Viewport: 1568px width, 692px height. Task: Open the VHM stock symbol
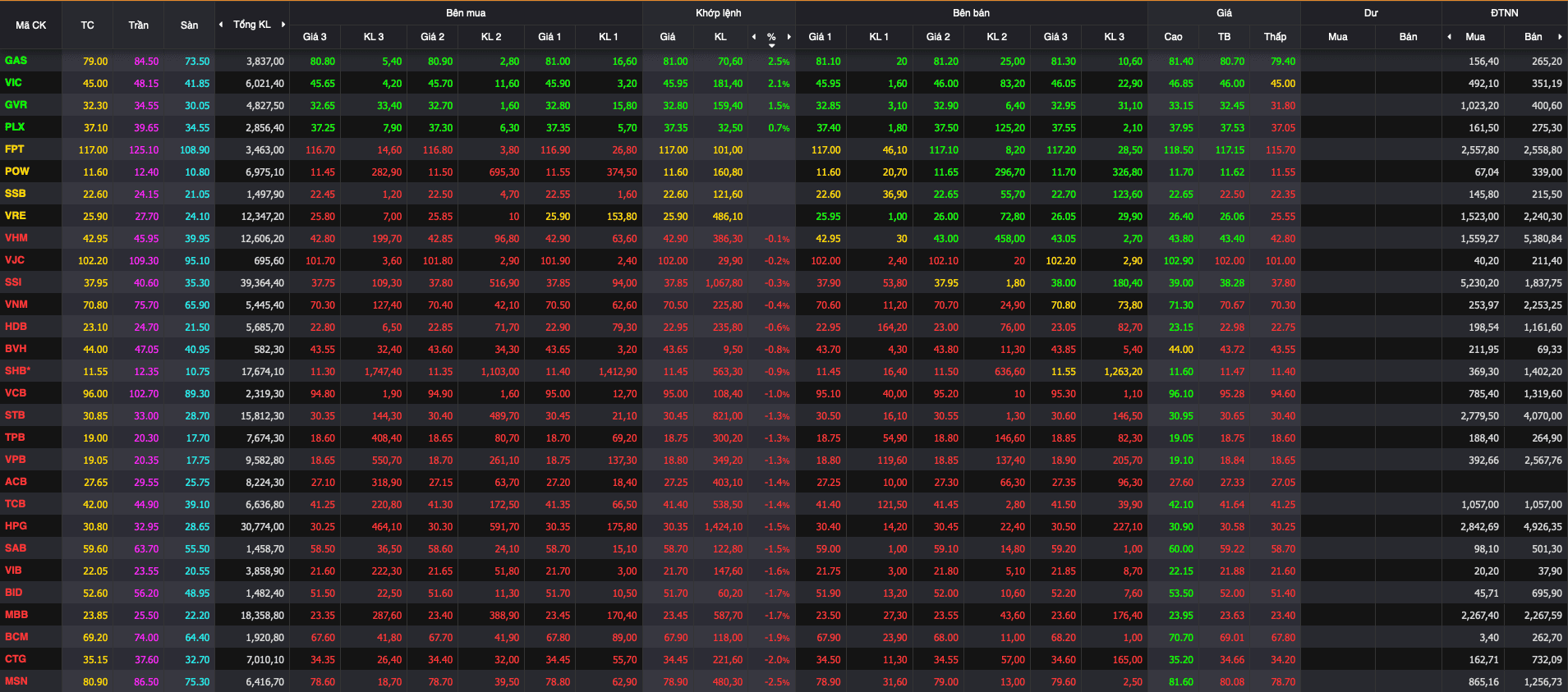pos(16,238)
